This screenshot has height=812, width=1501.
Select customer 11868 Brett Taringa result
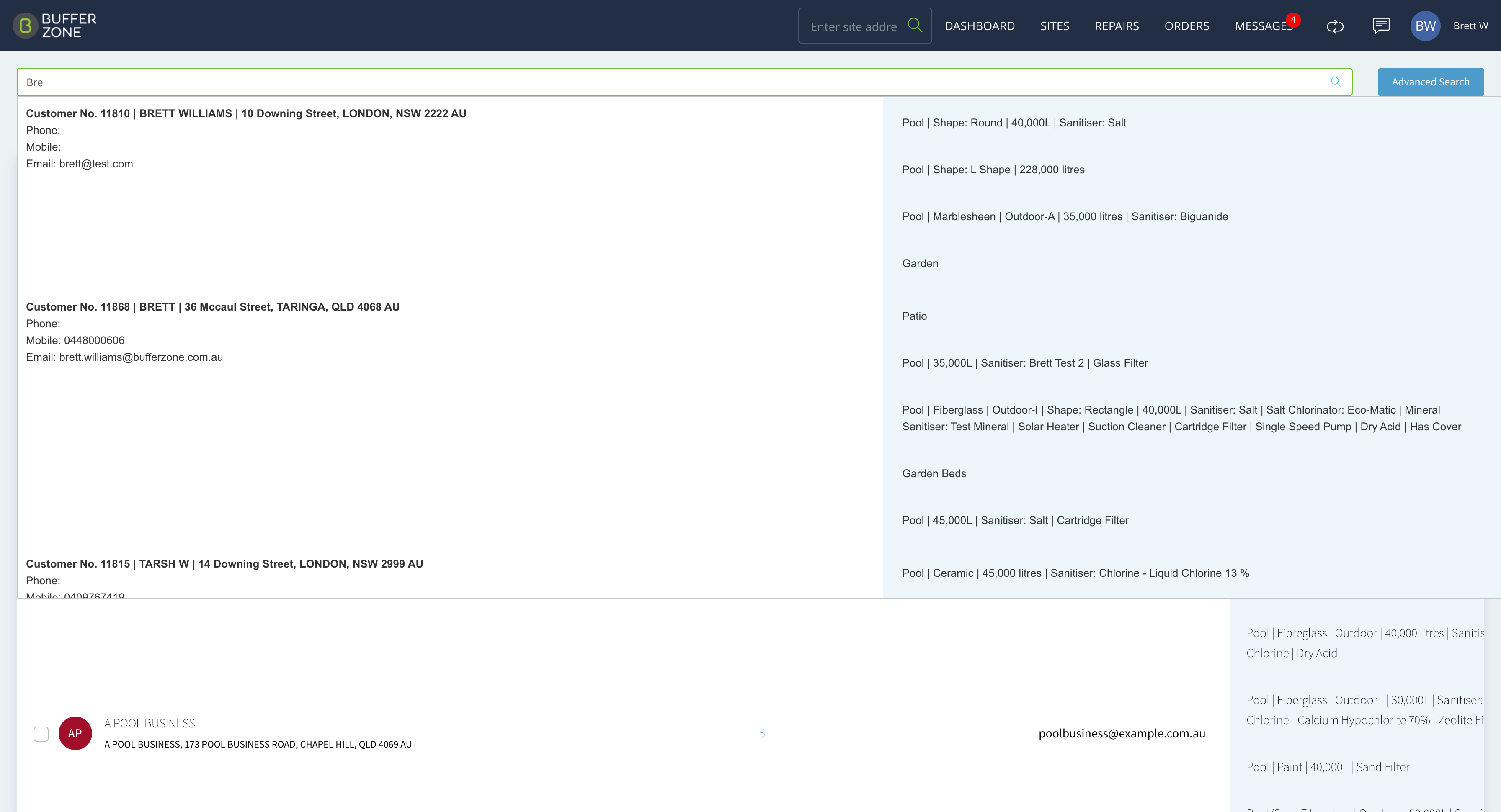(450, 418)
